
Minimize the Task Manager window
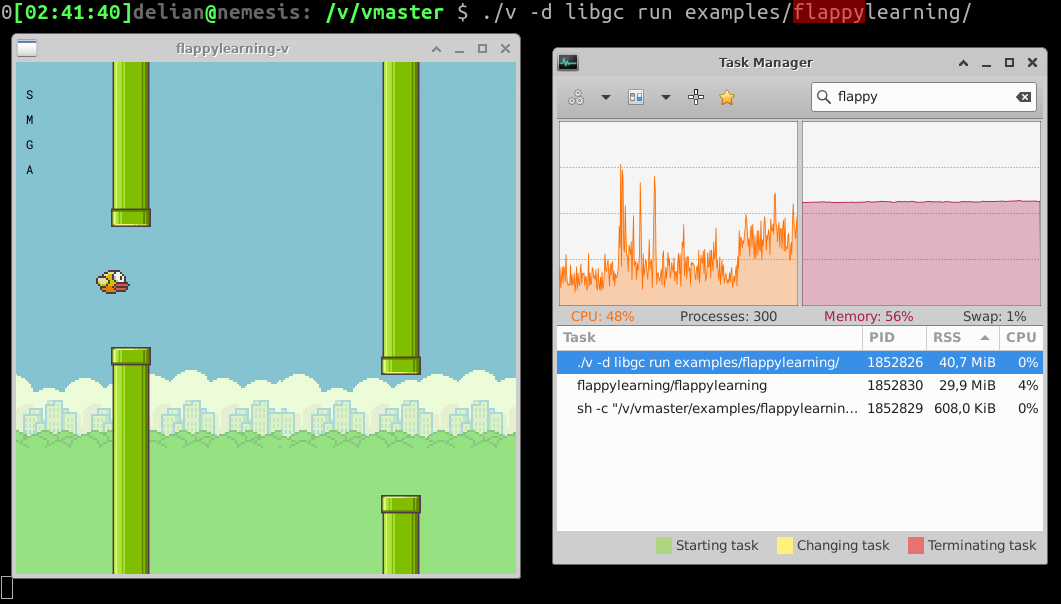[987, 63]
